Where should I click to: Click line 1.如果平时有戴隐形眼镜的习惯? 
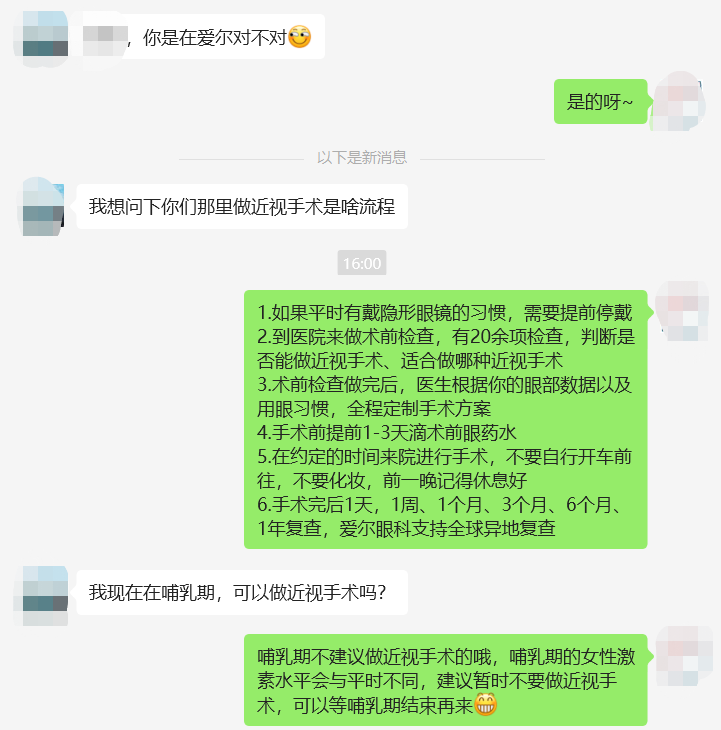(x=445, y=312)
